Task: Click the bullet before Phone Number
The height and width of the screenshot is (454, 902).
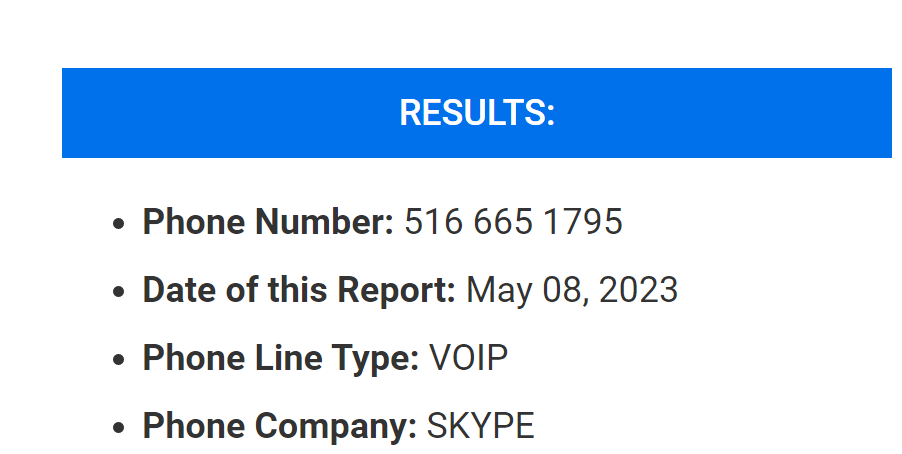Action: point(119,223)
